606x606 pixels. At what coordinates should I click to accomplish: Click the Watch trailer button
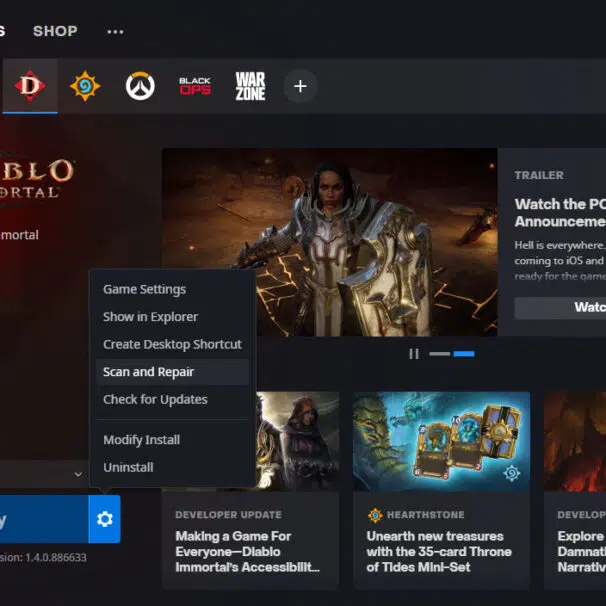coord(560,308)
